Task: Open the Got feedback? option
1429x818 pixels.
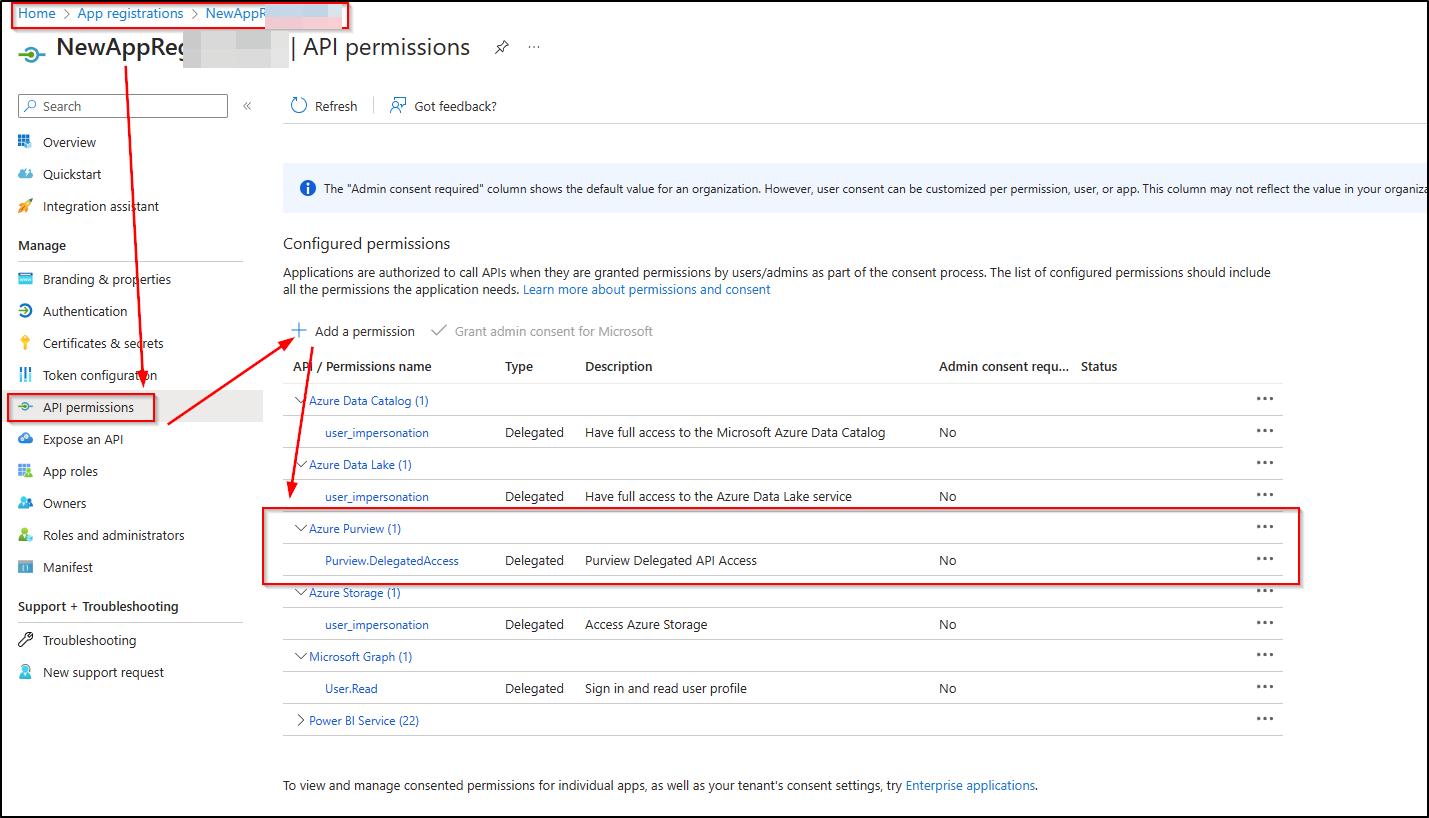Action: tap(443, 106)
